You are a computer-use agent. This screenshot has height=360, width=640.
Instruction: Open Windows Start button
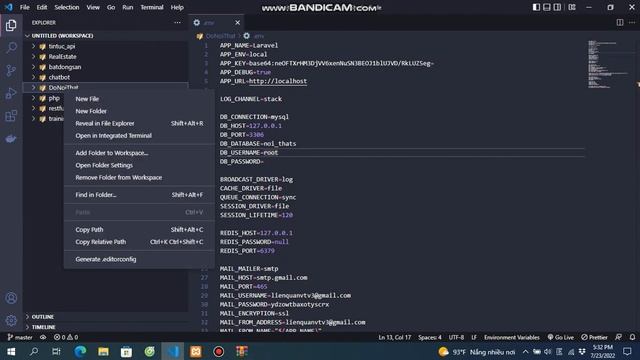click(11, 351)
